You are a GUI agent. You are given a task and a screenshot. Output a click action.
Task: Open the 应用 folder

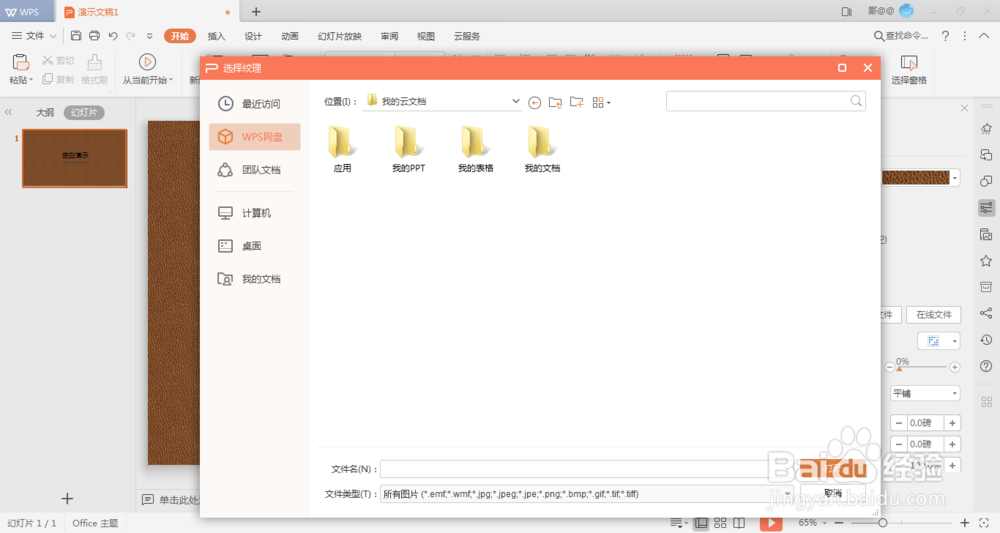[x=342, y=149]
